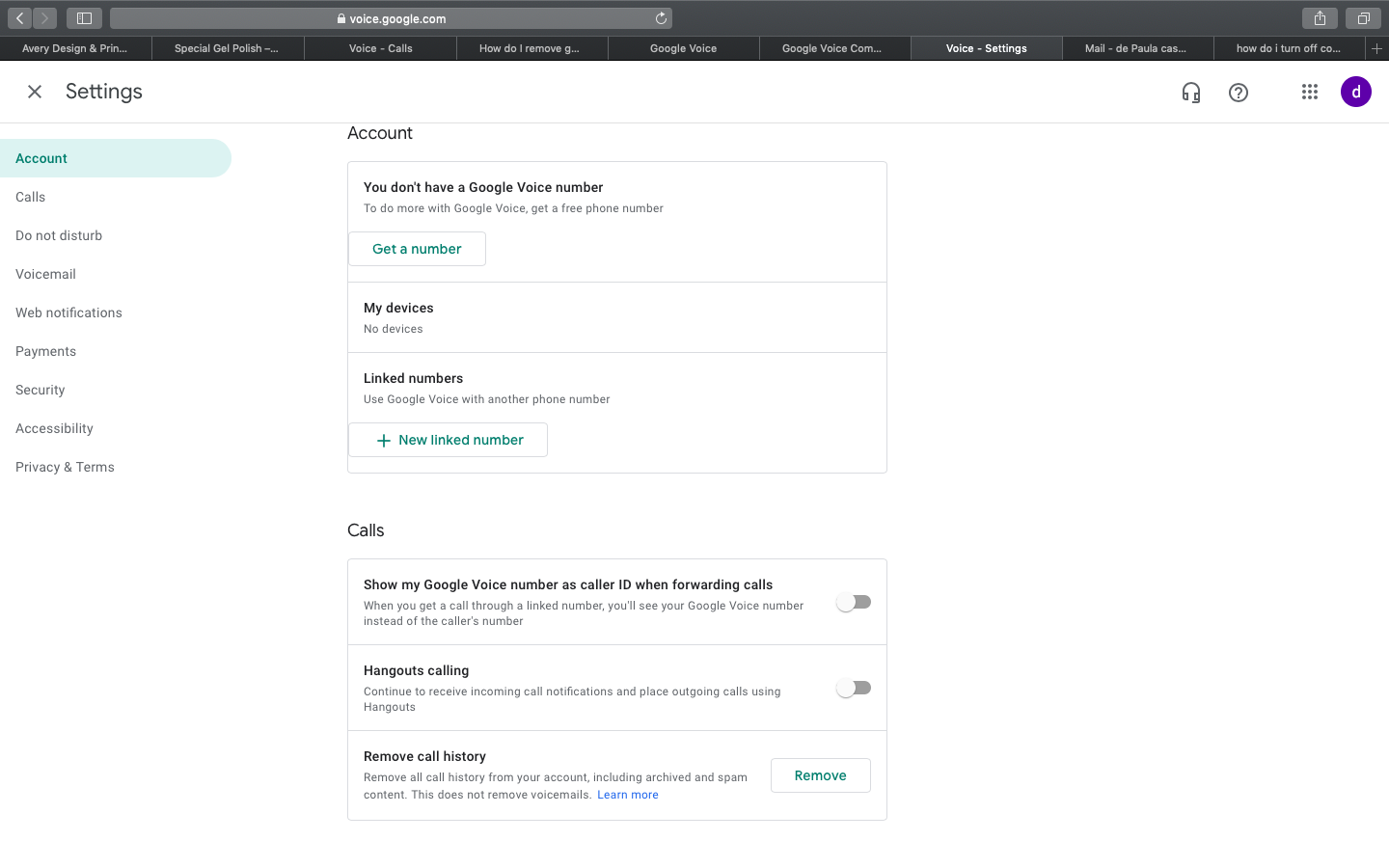Add a new tab with plus icon
The width and height of the screenshot is (1389, 868).
(x=1377, y=48)
